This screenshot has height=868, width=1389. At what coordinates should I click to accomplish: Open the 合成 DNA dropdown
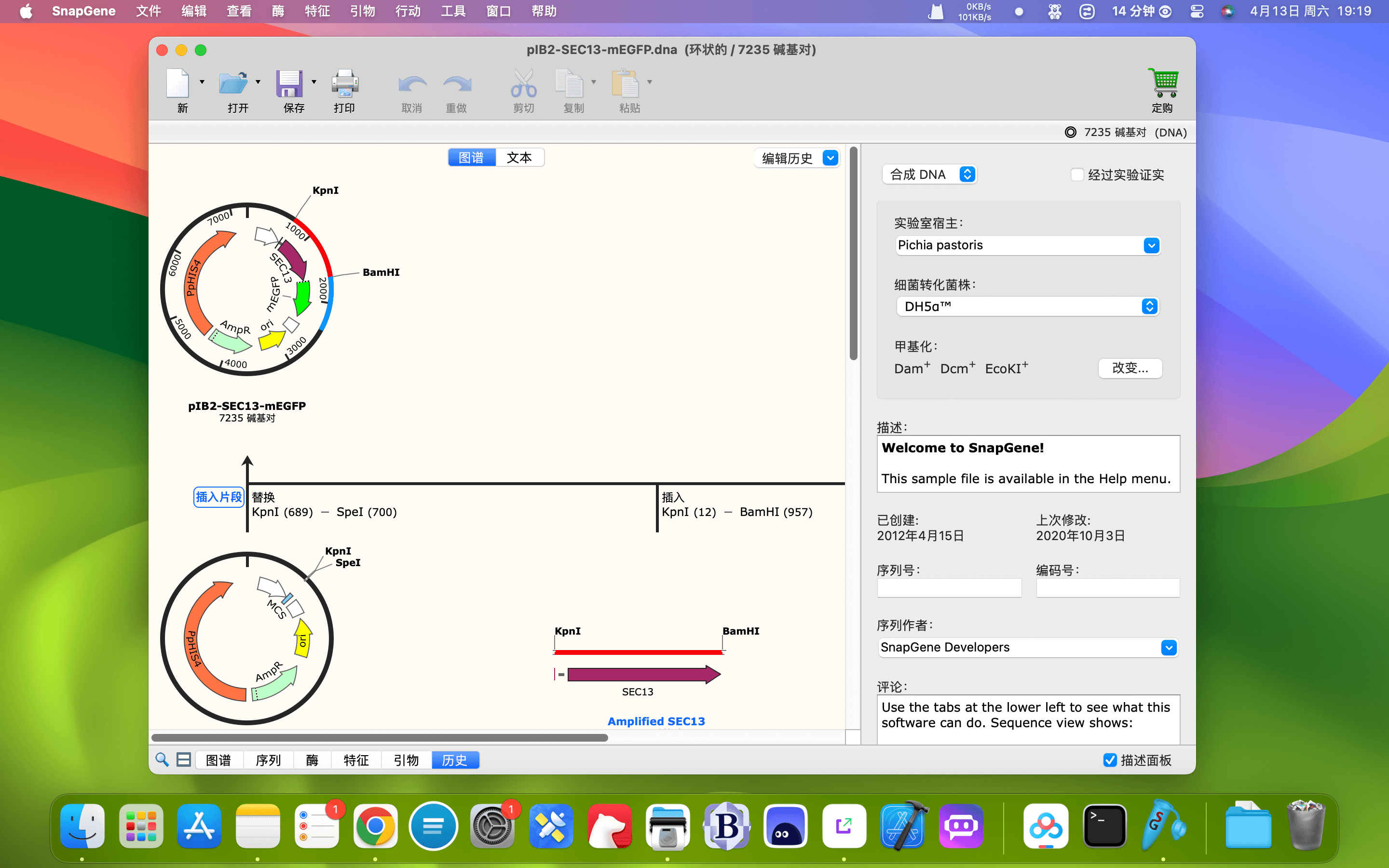click(x=929, y=175)
